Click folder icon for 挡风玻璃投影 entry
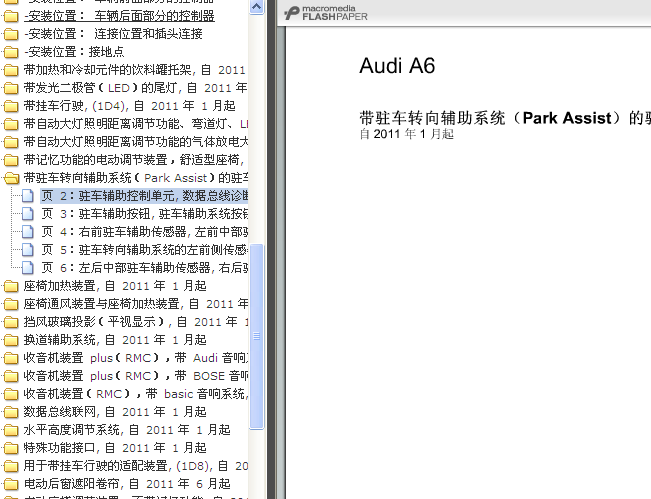The image size is (651, 499). point(10,322)
